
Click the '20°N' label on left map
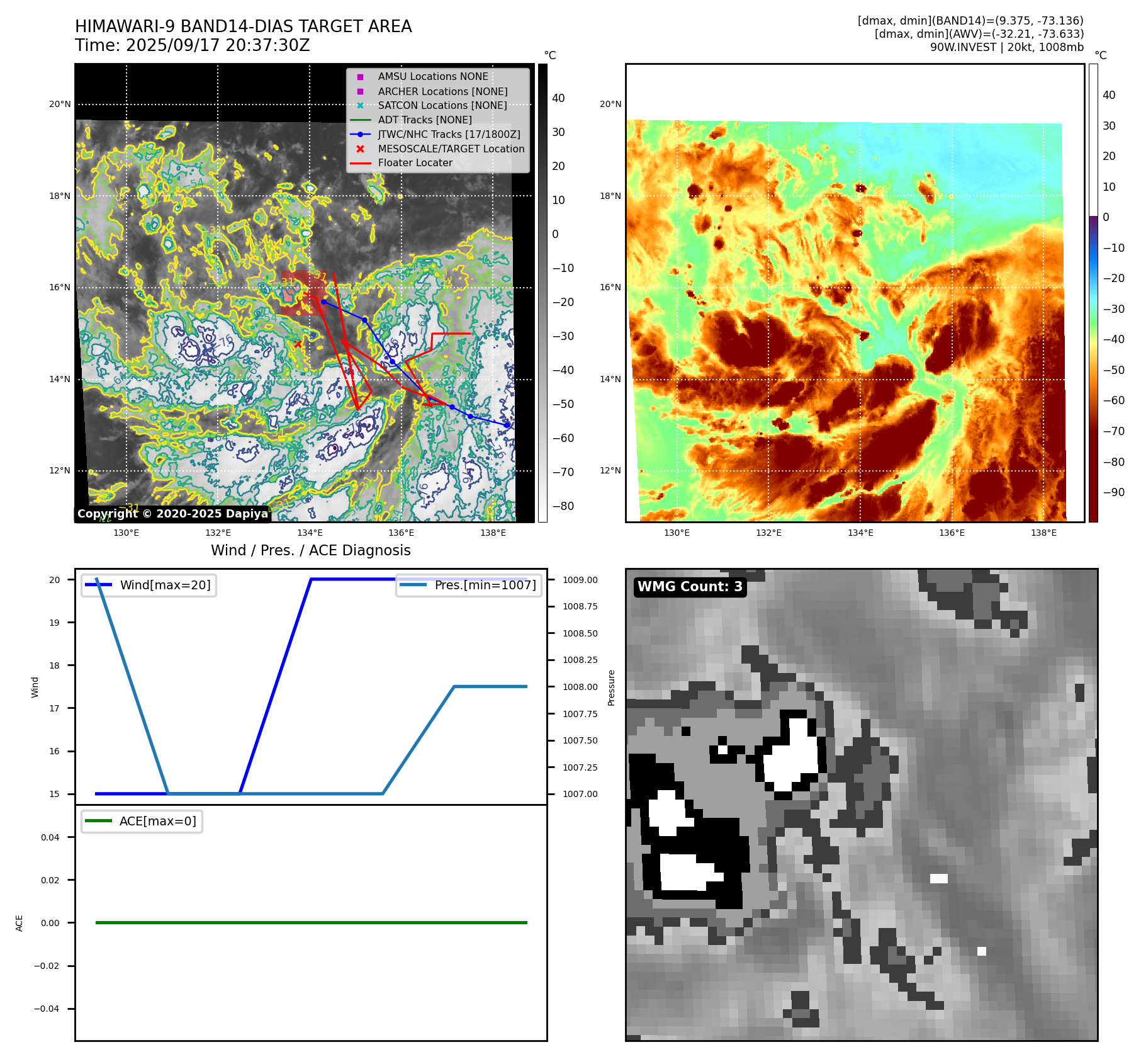[60, 104]
